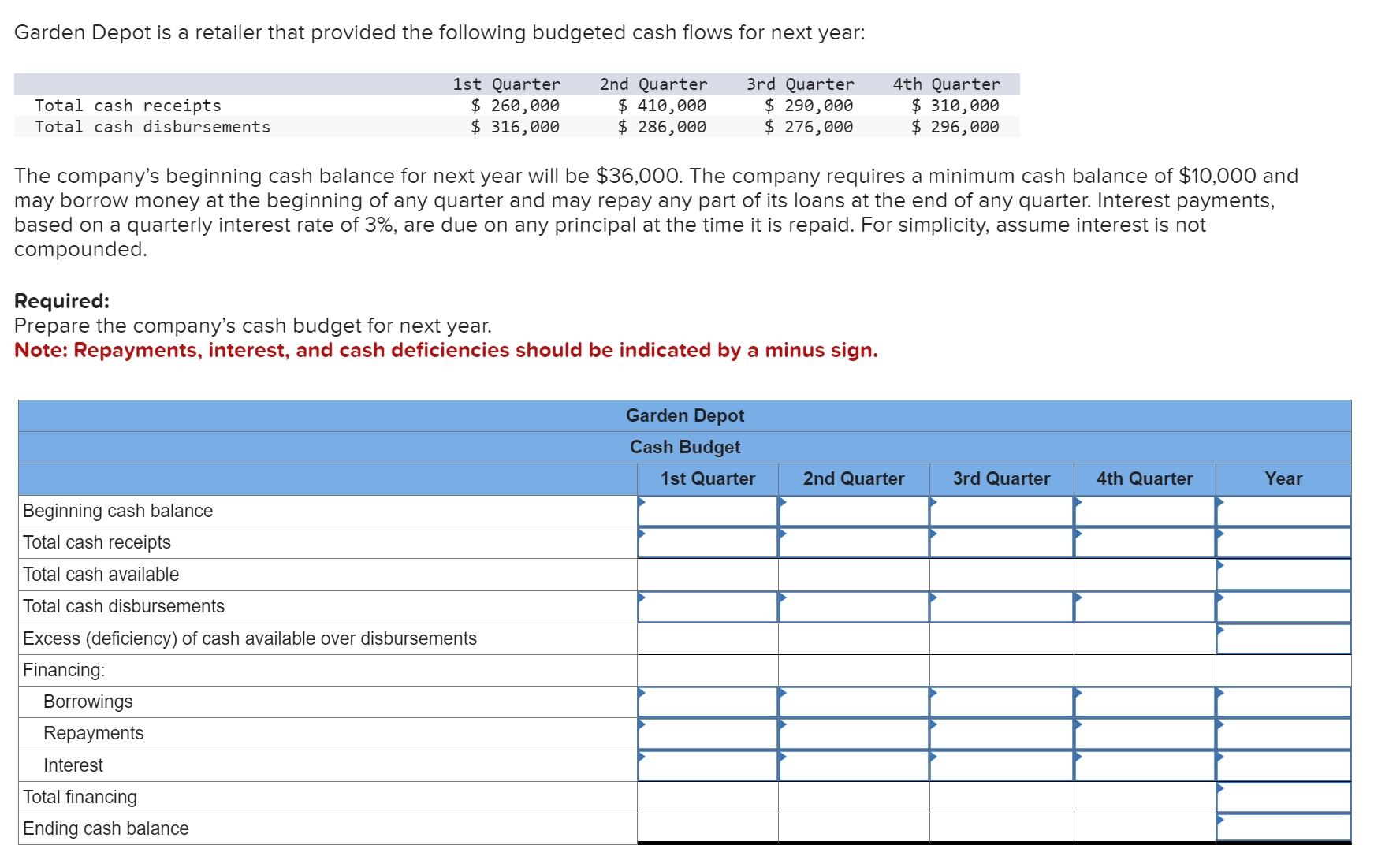Click Ending cash balance Year cell

(x=1283, y=828)
